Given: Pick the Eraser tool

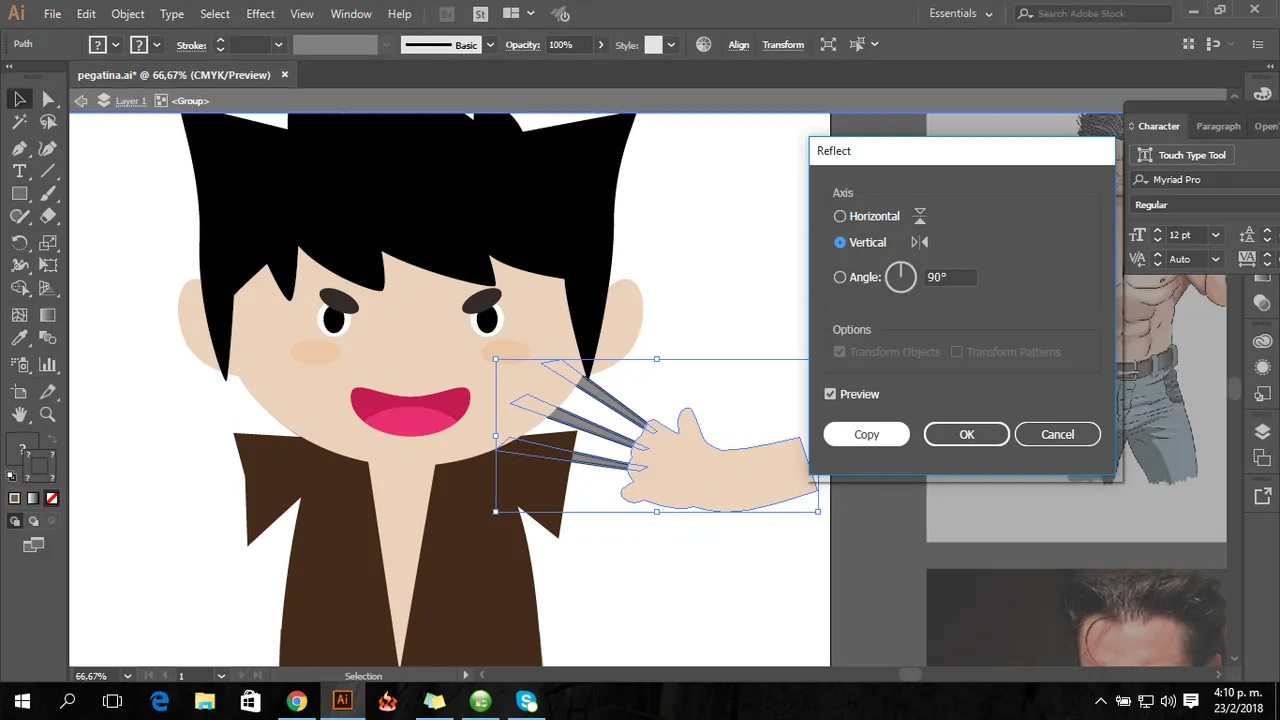Looking at the screenshot, I should click(x=48, y=217).
